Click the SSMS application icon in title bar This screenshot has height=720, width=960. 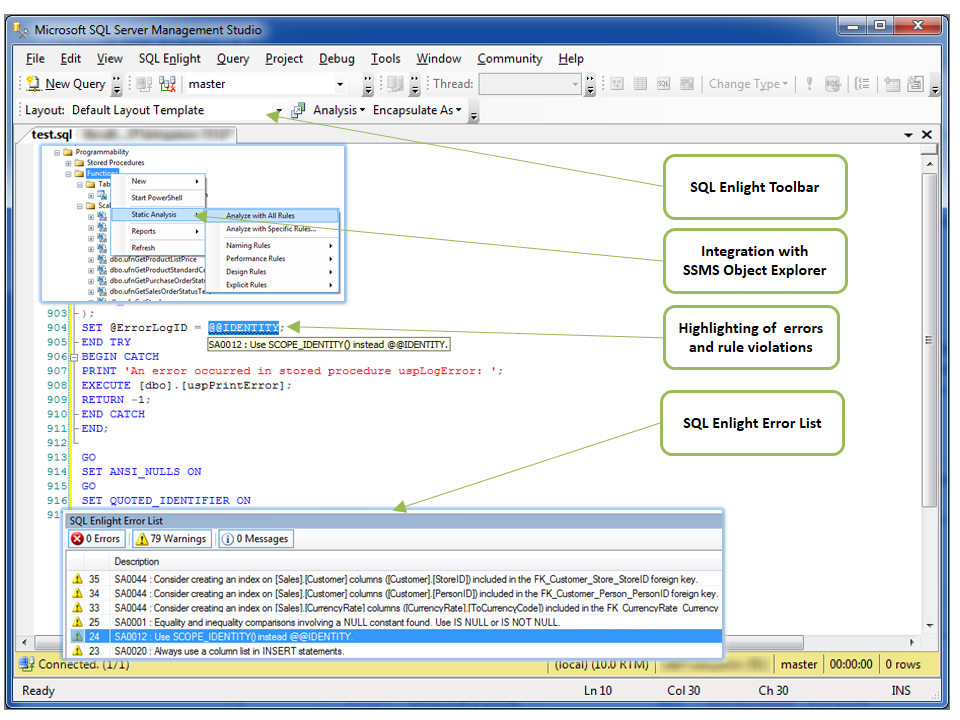(x=21, y=29)
